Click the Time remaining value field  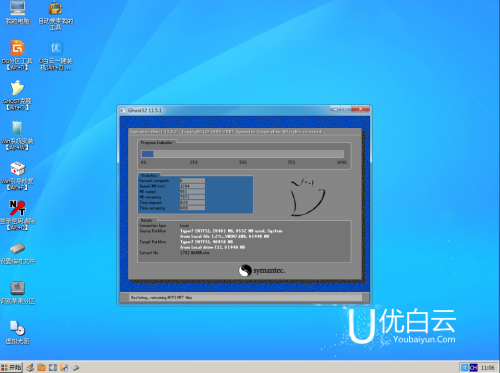[x=192, y=208]
